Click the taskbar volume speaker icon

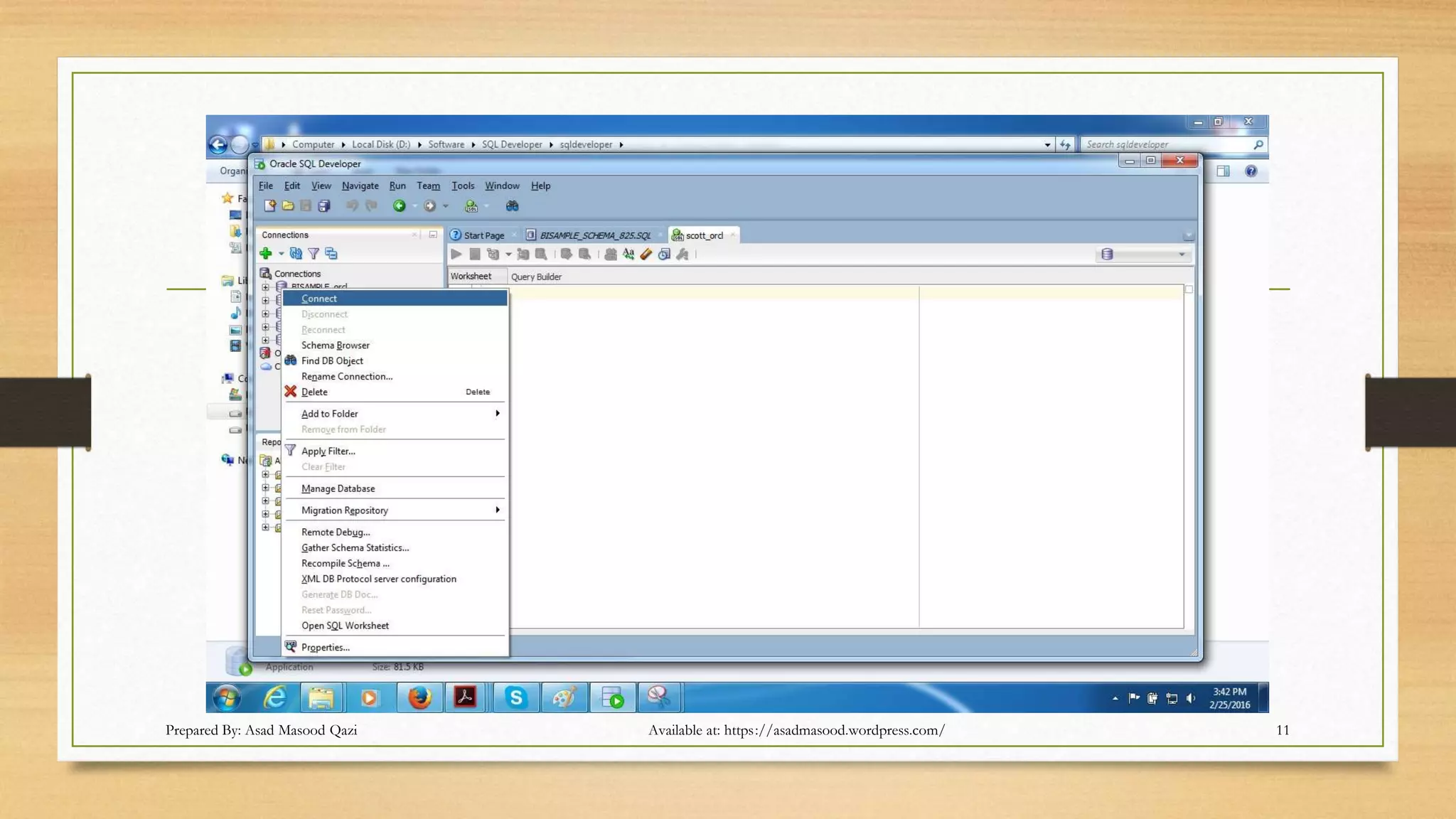tap(1191, 699)
